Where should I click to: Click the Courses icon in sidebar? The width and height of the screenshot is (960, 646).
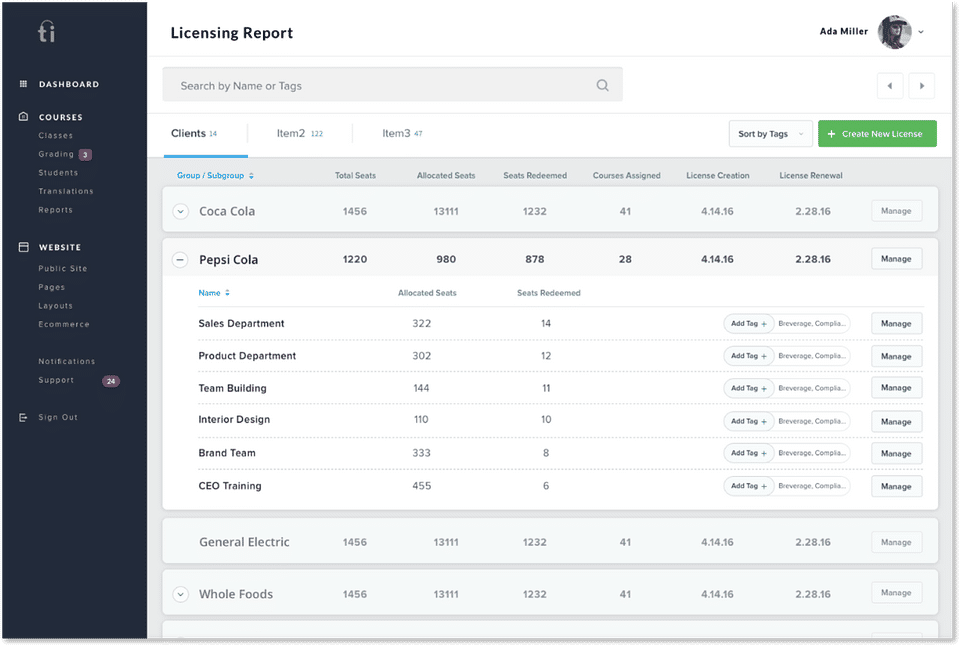point(24,117)
